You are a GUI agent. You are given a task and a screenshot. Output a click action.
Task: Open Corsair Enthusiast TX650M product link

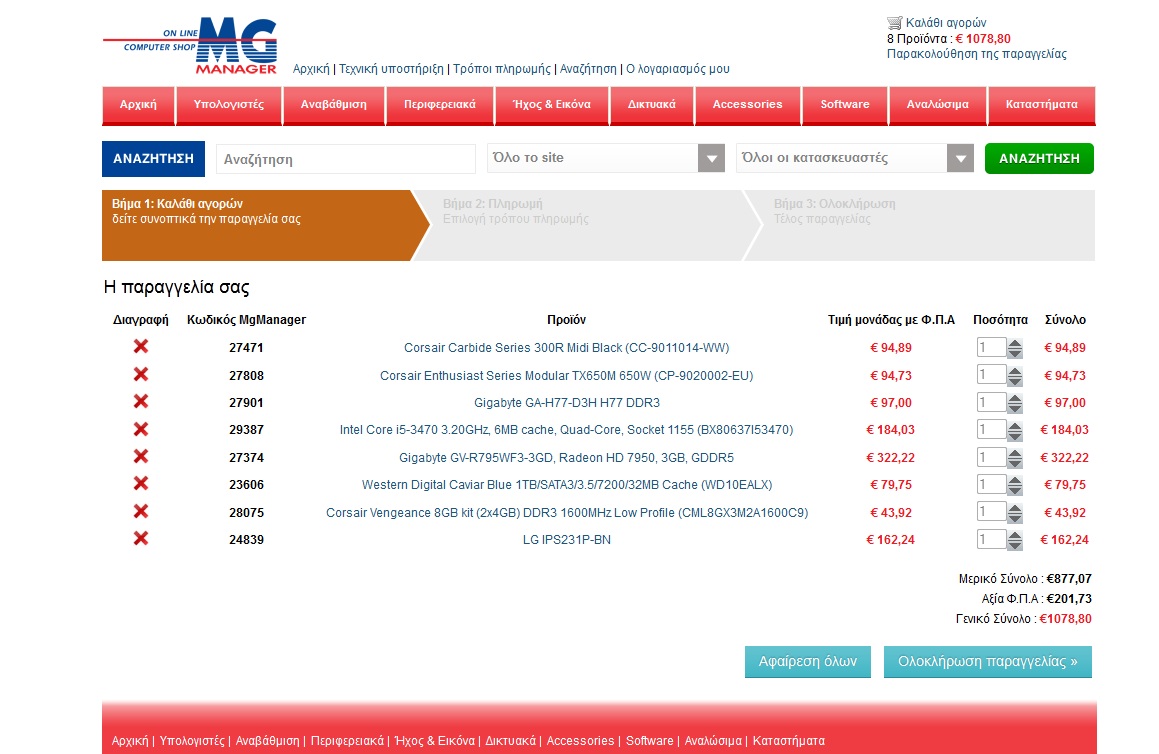point(566,376)
